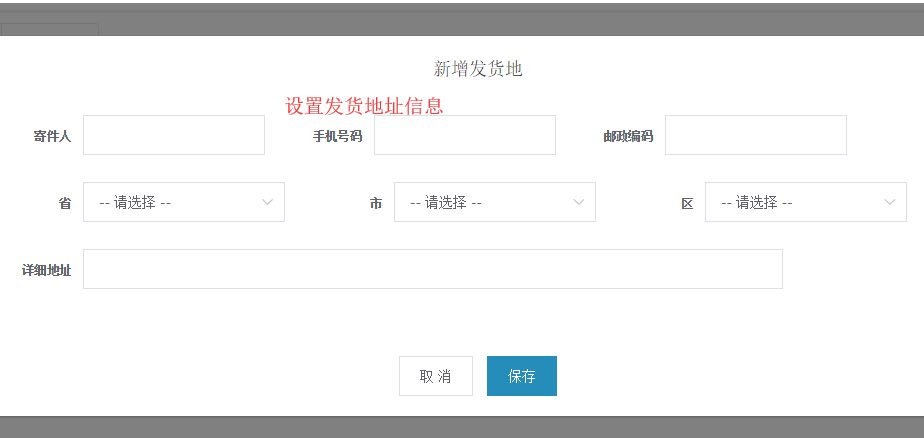Open the 区 district dropdown

click(806, 202)
